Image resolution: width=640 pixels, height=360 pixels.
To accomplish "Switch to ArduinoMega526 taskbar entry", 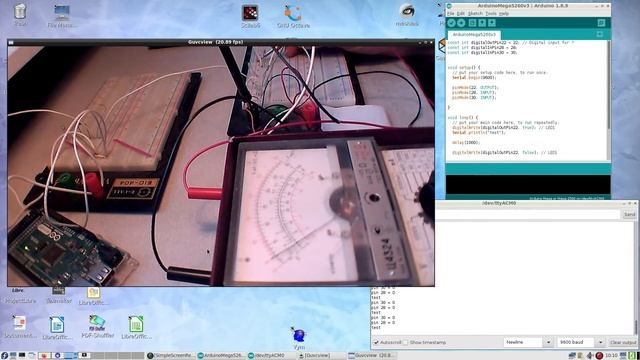I will [x=221, y=356].
